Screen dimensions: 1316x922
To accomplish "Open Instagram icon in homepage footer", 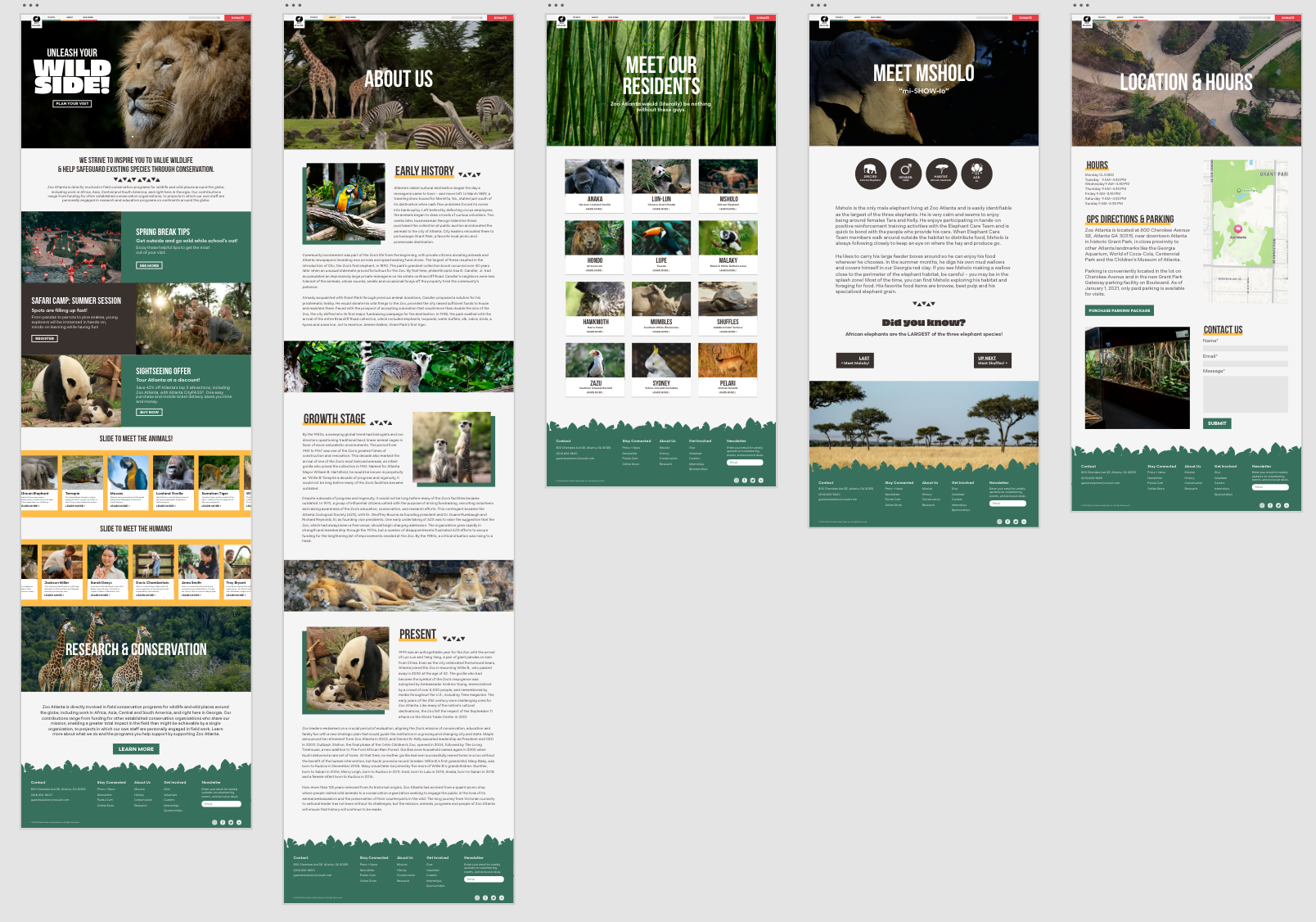I will click(214, 822).
